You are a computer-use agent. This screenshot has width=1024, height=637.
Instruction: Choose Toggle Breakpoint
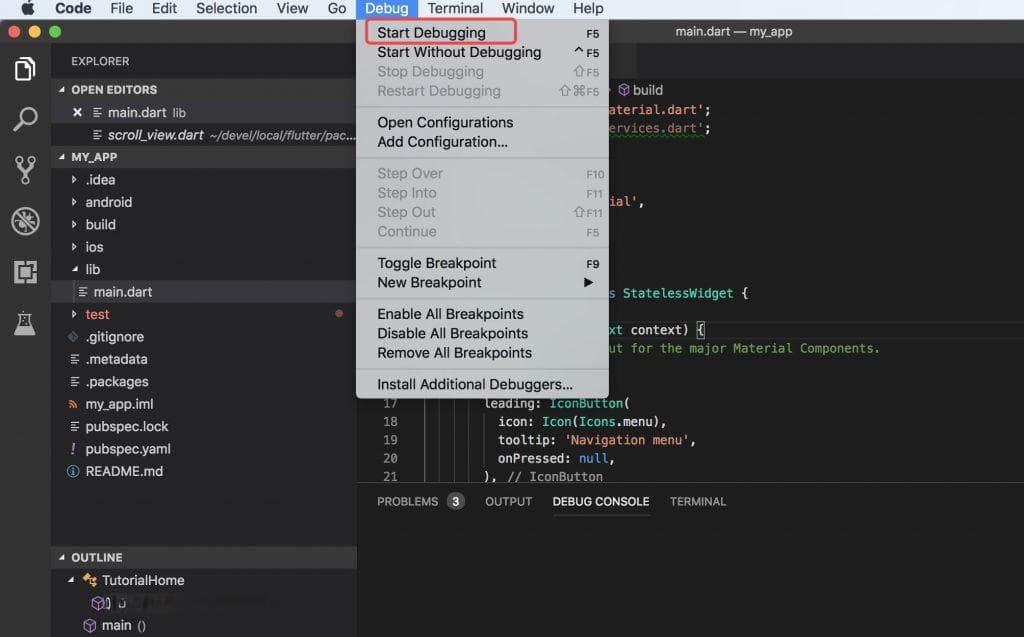click(x=483, y=263)
